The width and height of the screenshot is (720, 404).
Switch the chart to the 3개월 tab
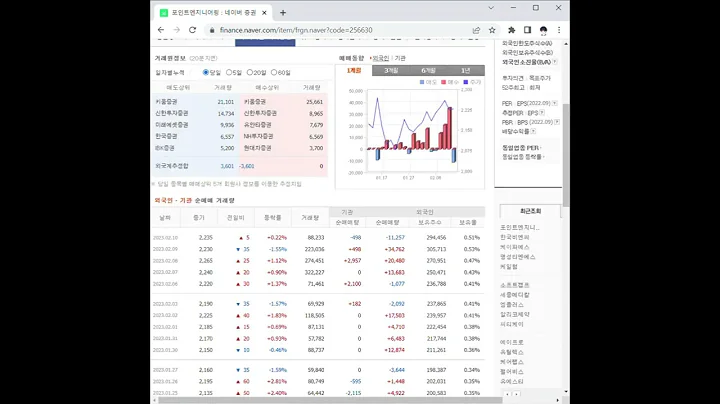pos(391,70)
